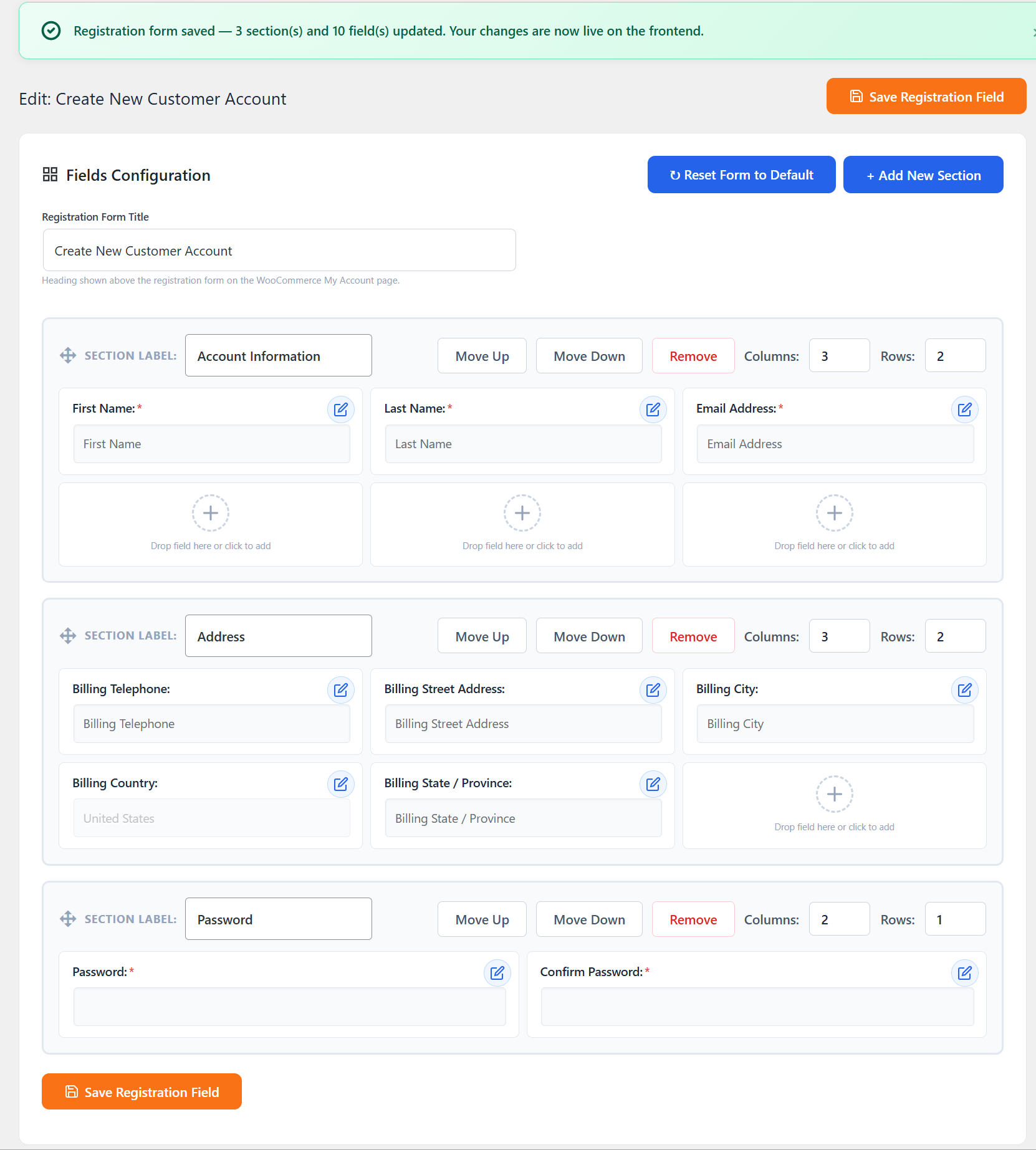This screenshot has width=1036, height=1150.
Task: Edit the Password field via pencil icon
Action: (497, 973)
